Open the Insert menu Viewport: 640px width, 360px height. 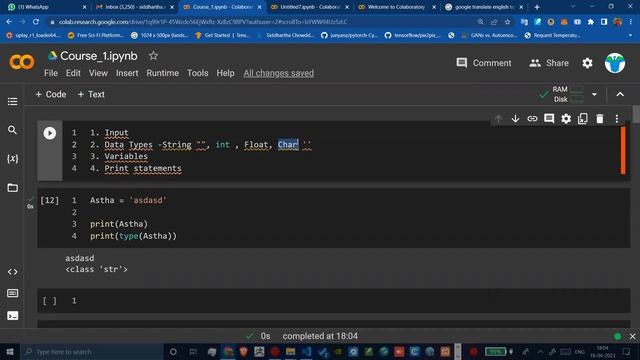(127, 73)
